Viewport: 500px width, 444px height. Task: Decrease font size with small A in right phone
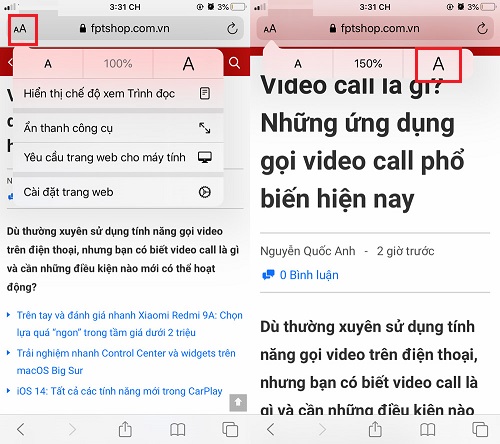(x=298, y=64)
